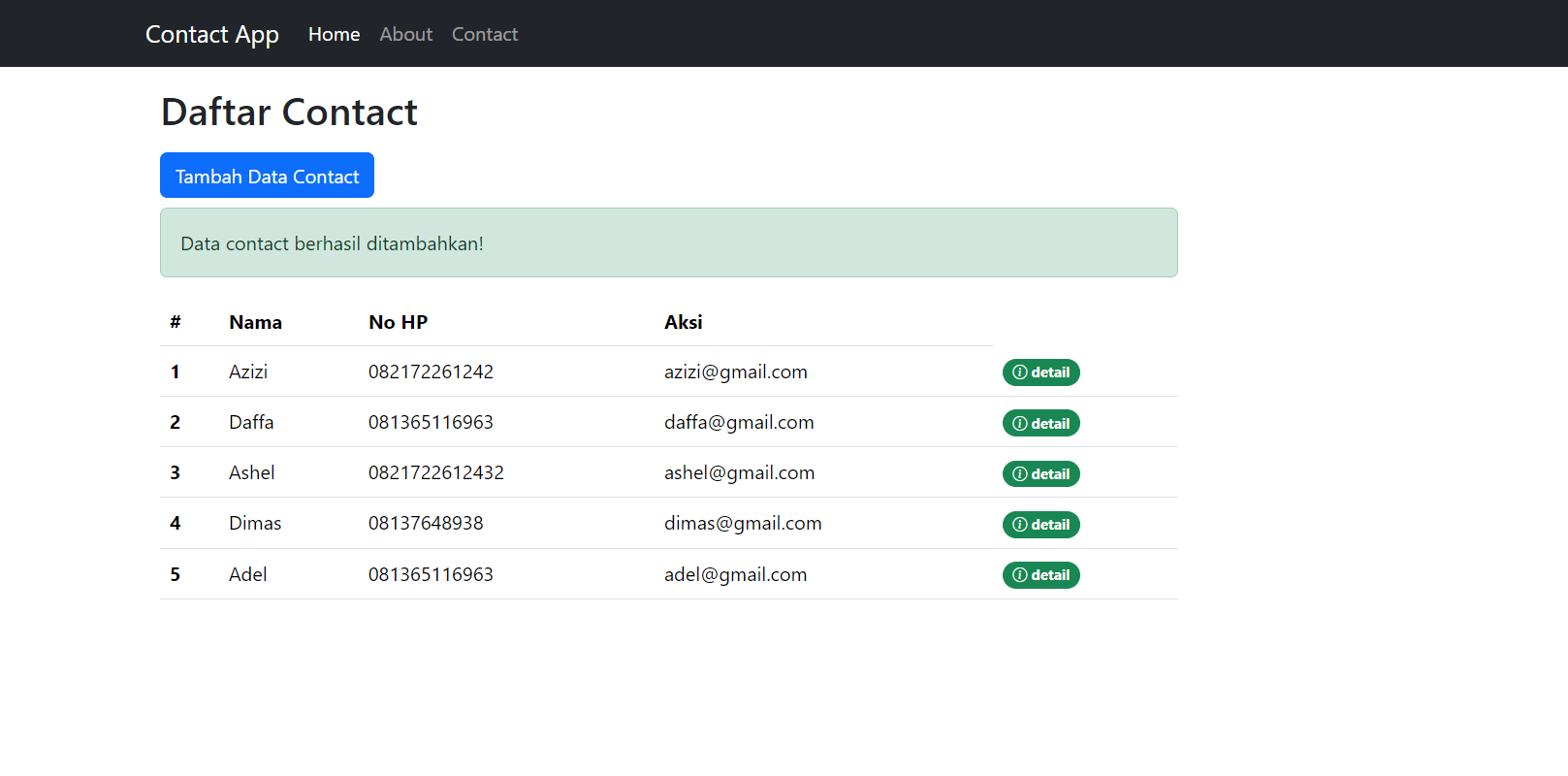
Task: Click the # column header
Action: coord(176,322)
